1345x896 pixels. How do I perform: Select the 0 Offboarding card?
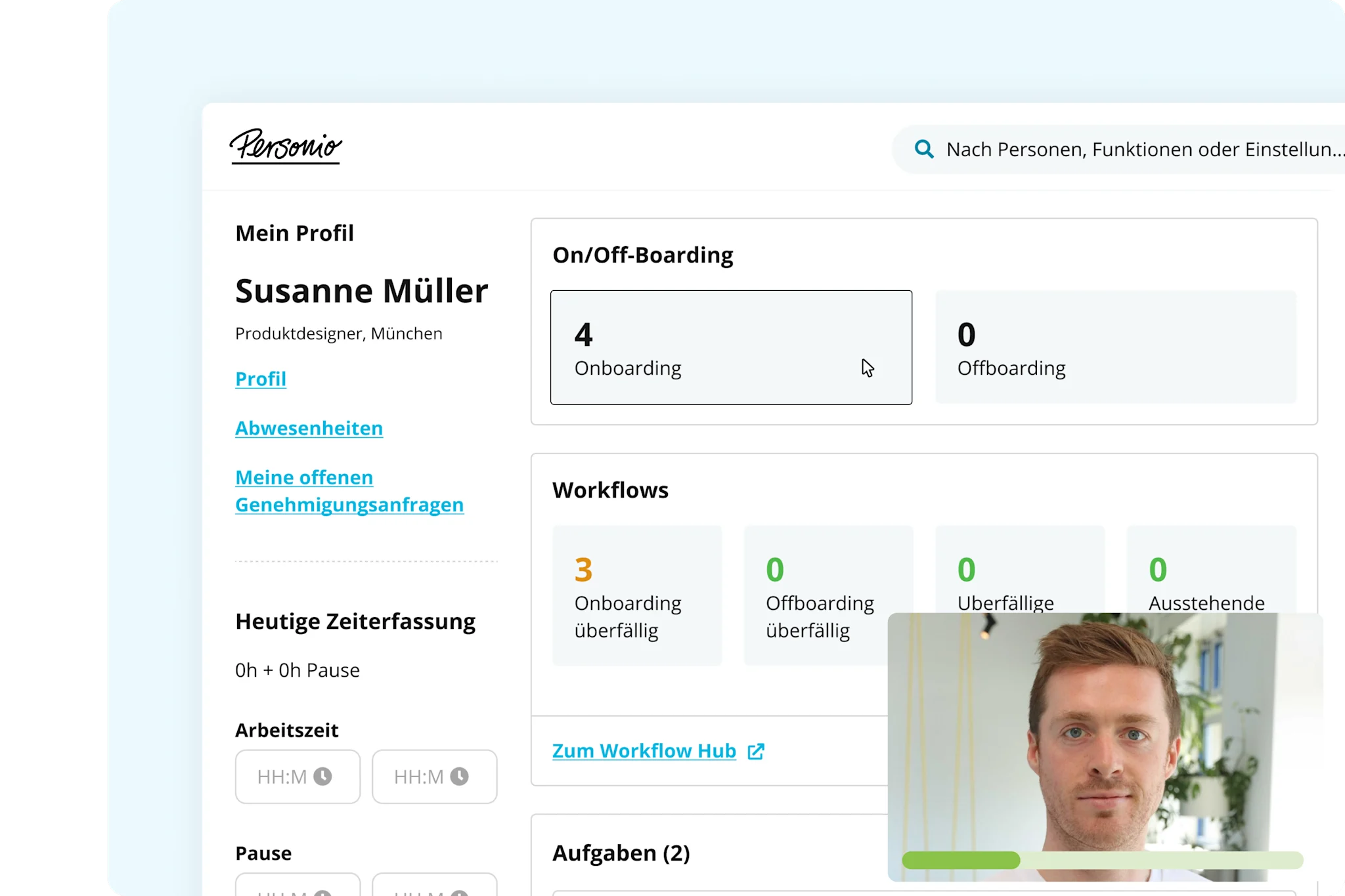[x=1115, y=347]
